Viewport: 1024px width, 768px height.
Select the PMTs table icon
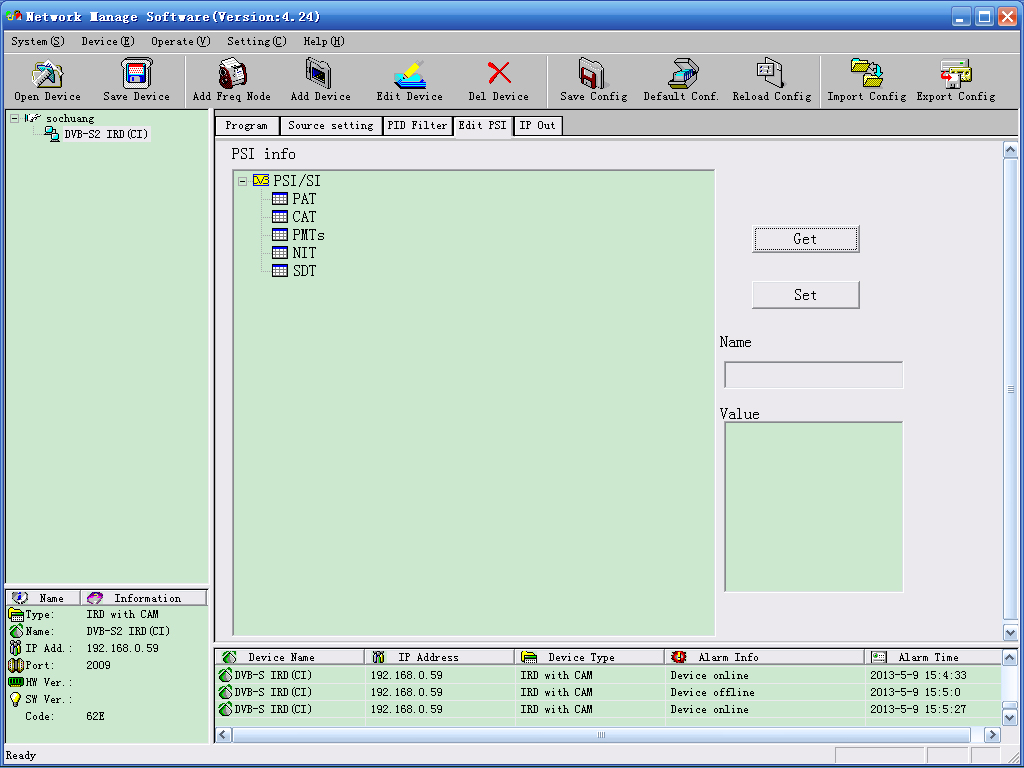click(280, 234)
